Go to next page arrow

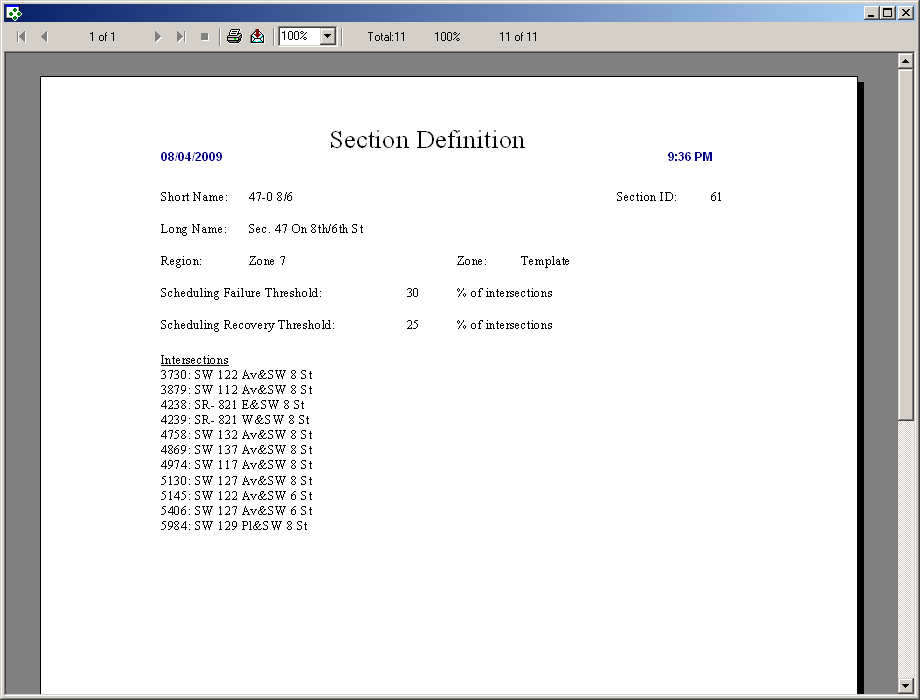(158, 37)
